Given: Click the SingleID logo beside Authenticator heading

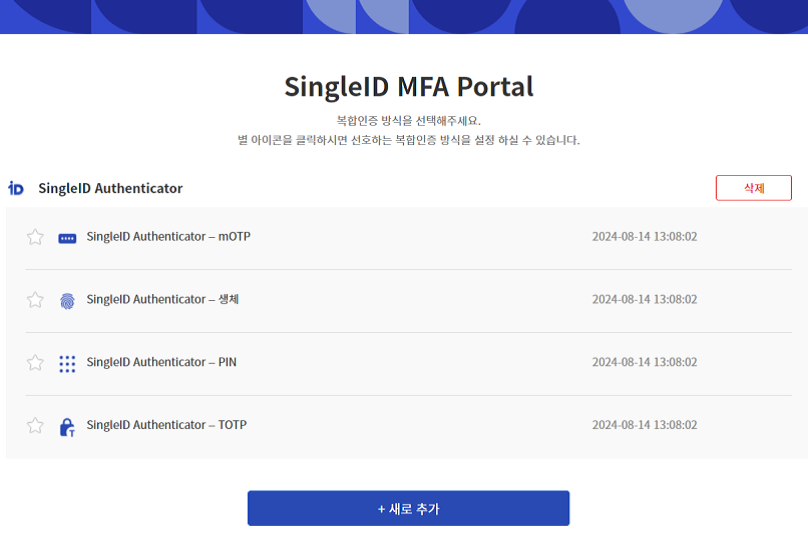Looking at the screenshot, I should pyautogui.click(x=16, y=188).
